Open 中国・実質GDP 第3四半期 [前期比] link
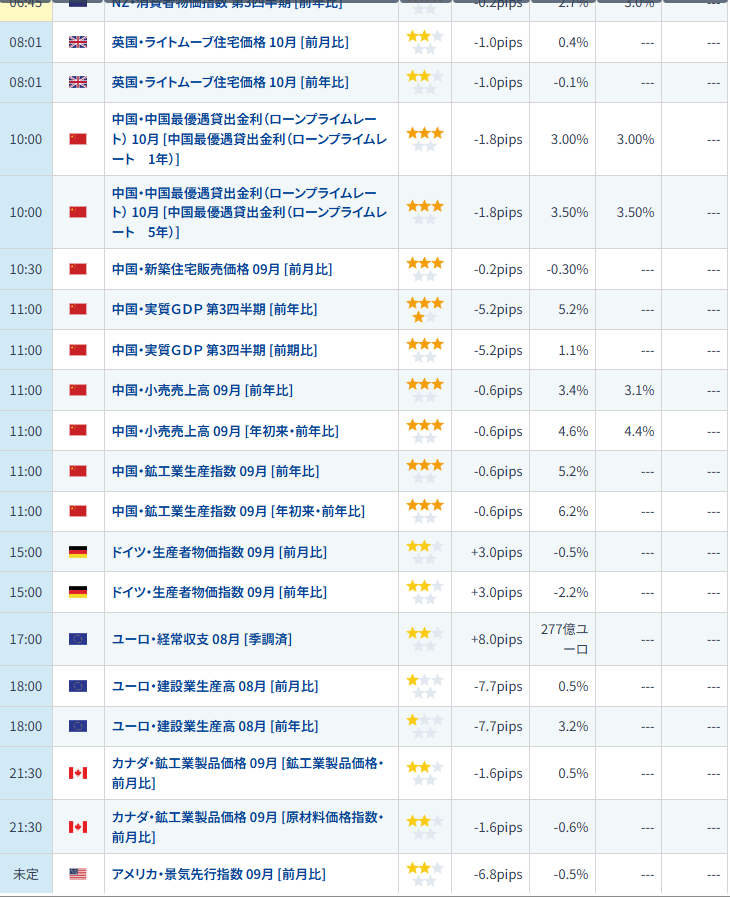The width and height of the screenshot is (730, 897). [x=214, y=350]
